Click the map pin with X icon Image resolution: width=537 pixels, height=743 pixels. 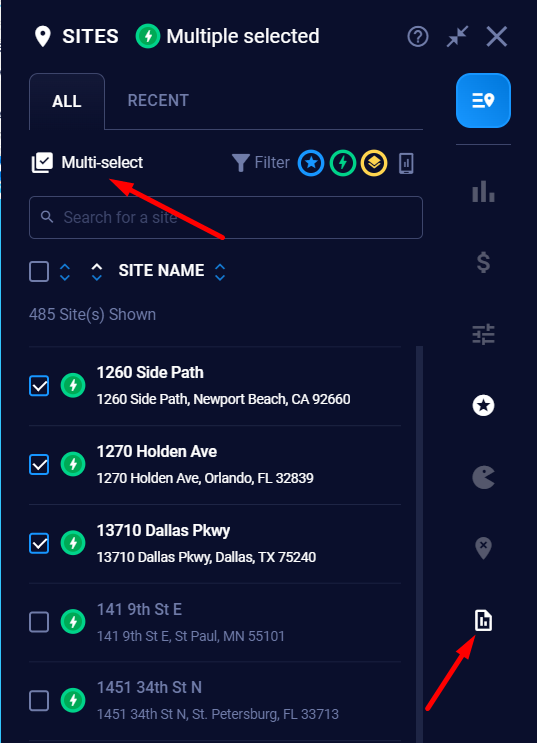point(483,548)
